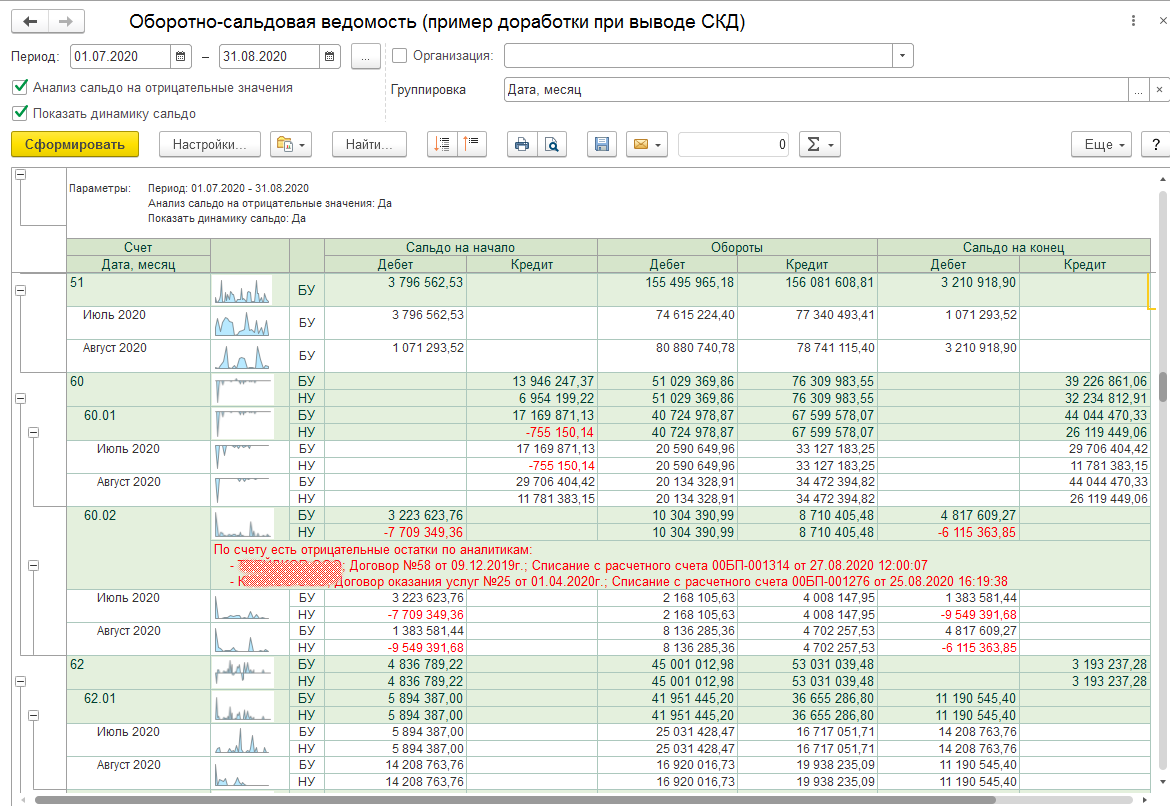The width and height of the screenshot is (1170, 806).
Task: Open the three-dot window menu
Action: [1133, 21]
